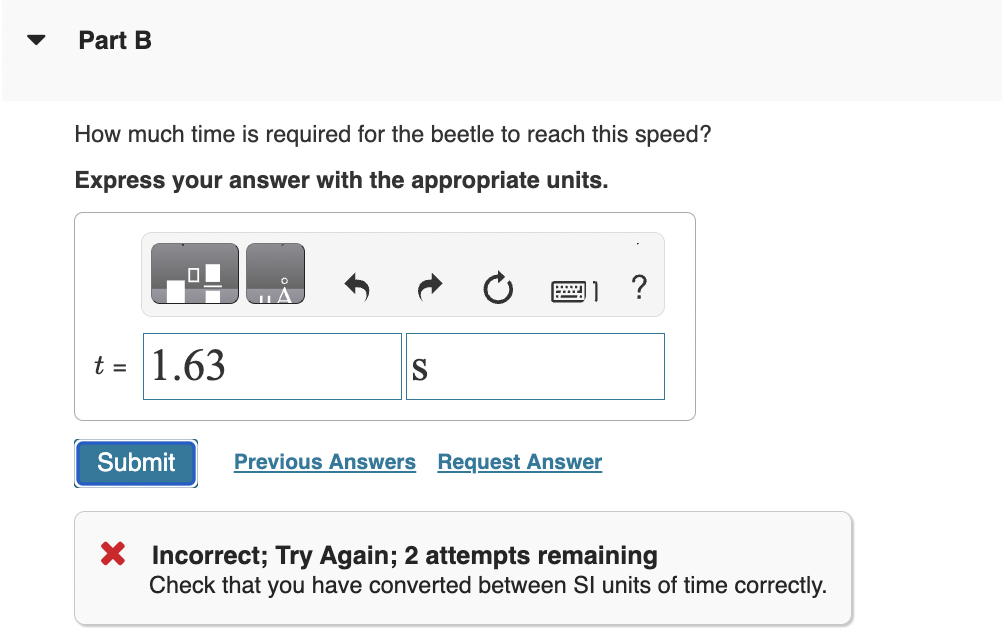Undo the last change in the answer box
1002x642 pixels.
(358, 287)
